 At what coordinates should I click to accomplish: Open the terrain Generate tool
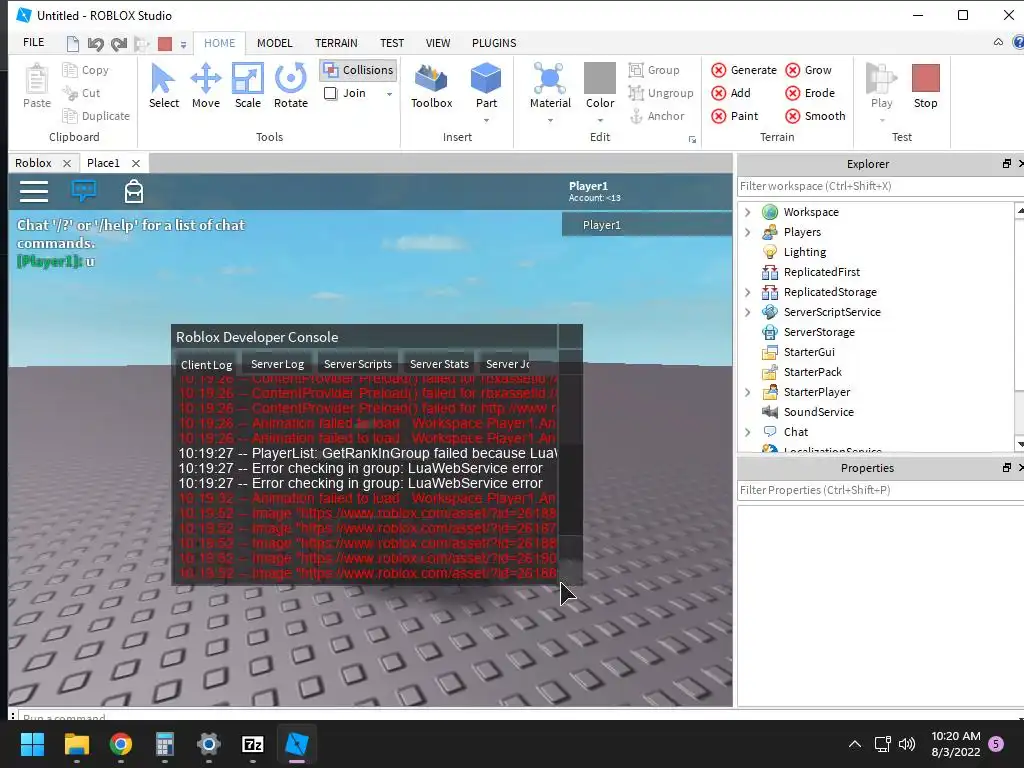coord(744,70)
